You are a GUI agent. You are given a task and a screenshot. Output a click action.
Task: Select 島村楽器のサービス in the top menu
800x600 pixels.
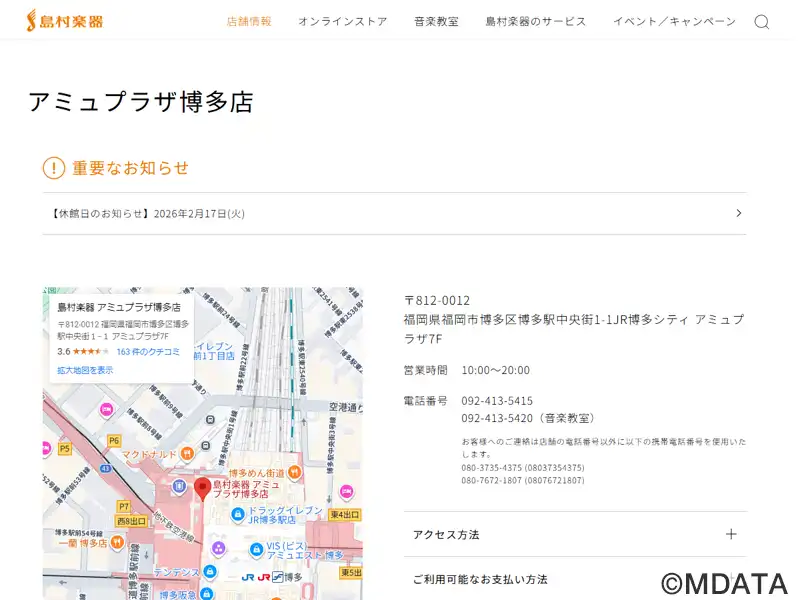point(536,21)
